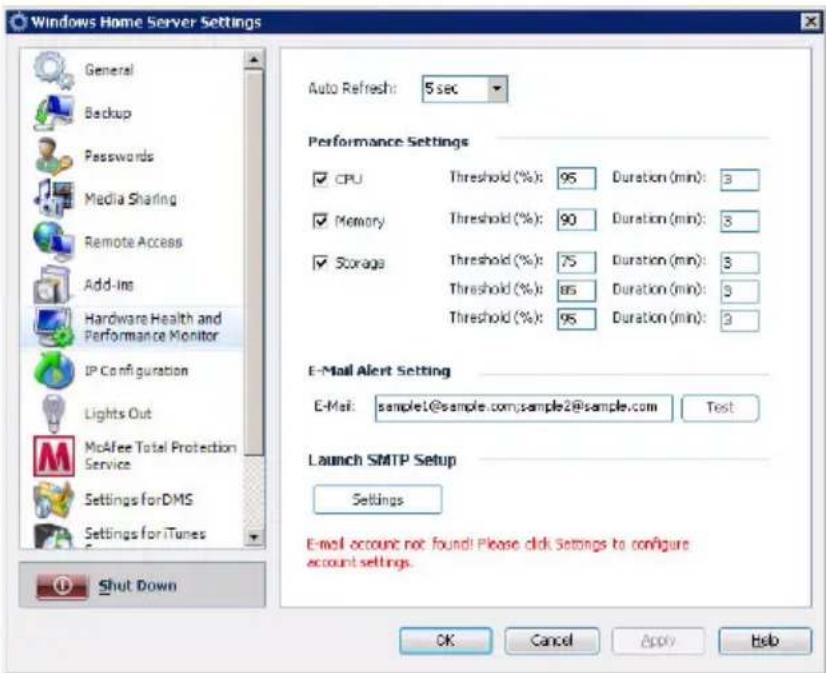Uncheck the Storage monitoring checkbox
The height and width of the screenshot is (673, 826).
coord(320,262)
